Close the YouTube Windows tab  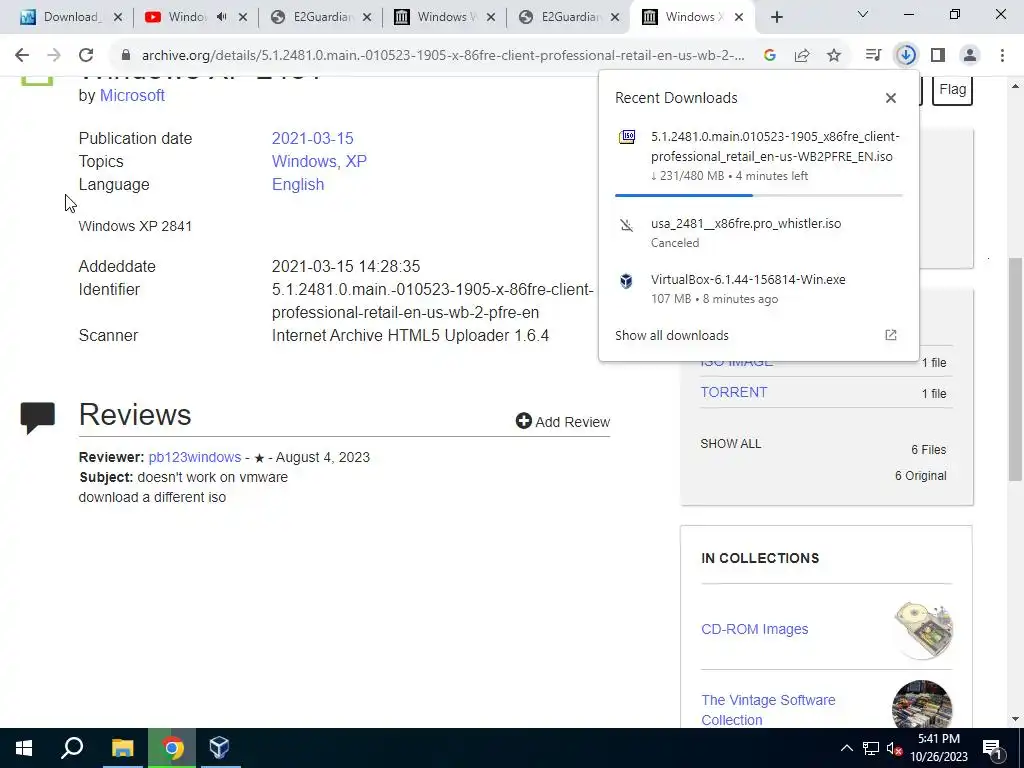coord(243,17)
